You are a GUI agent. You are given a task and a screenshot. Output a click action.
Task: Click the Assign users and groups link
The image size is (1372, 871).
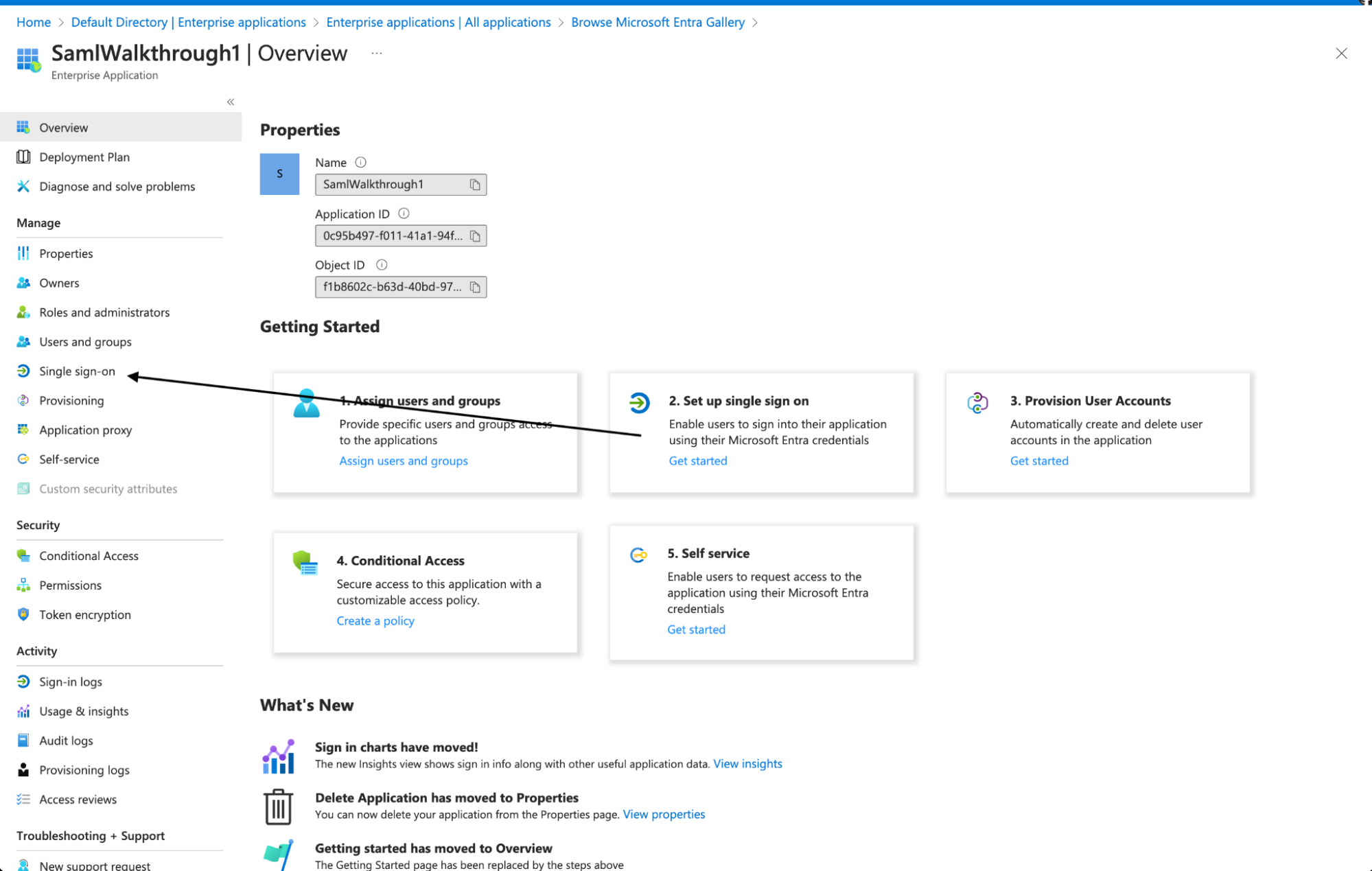click(404, 461)
